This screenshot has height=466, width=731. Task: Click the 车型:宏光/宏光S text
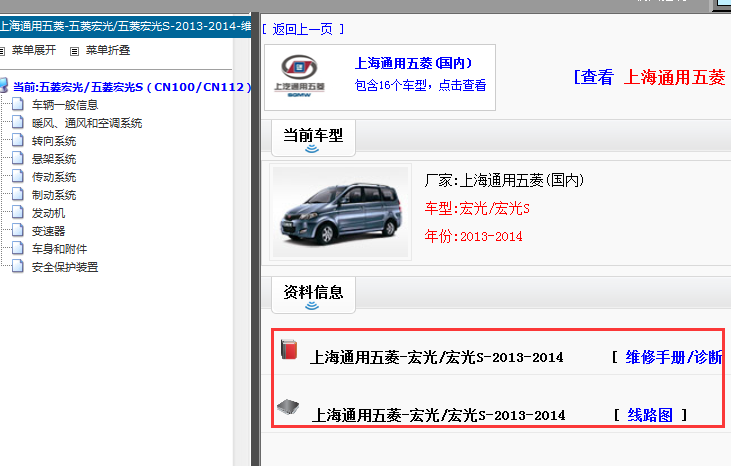click(x=477, y=208)
